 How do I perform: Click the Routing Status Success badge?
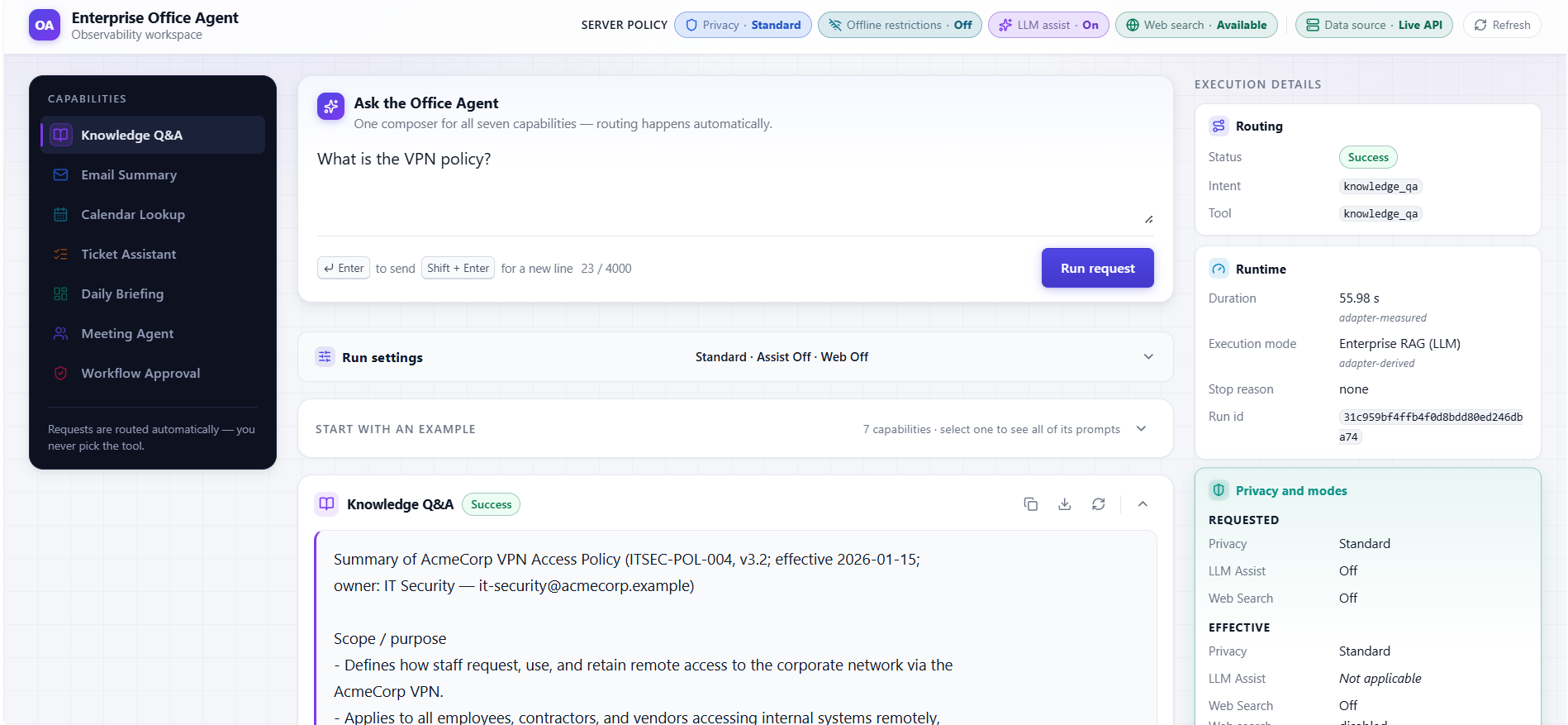click(x=1368, y=157)
